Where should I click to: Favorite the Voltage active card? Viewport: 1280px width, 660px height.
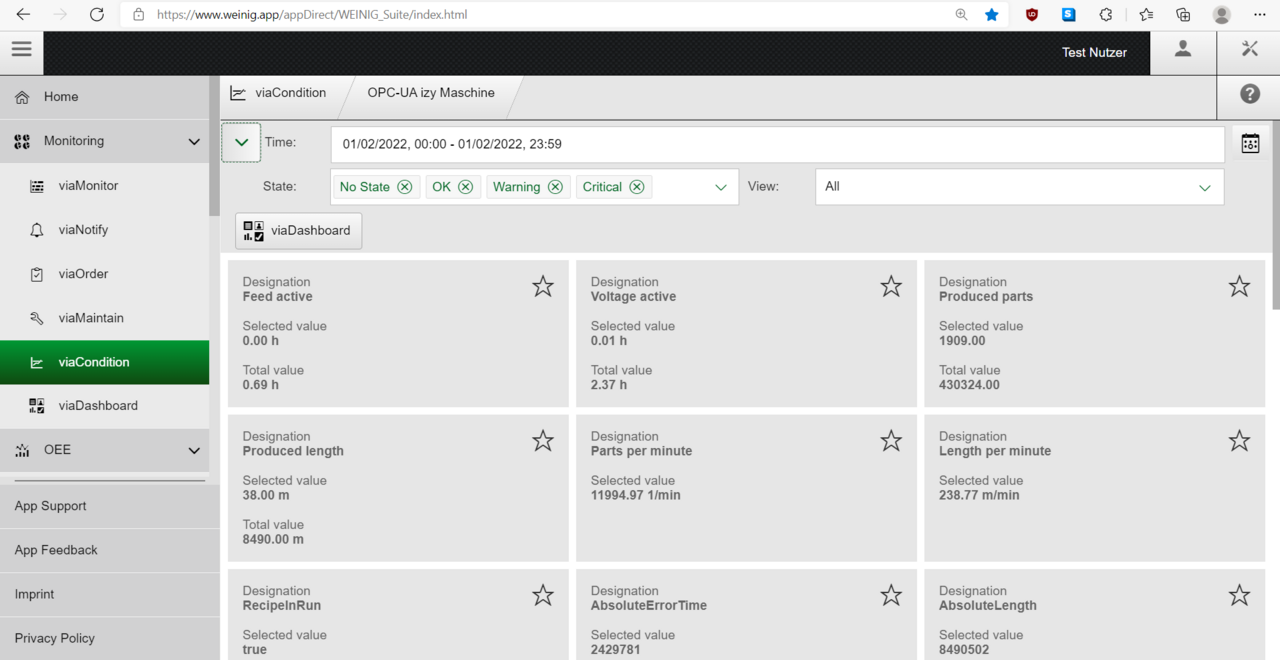[x=891, y=287]
